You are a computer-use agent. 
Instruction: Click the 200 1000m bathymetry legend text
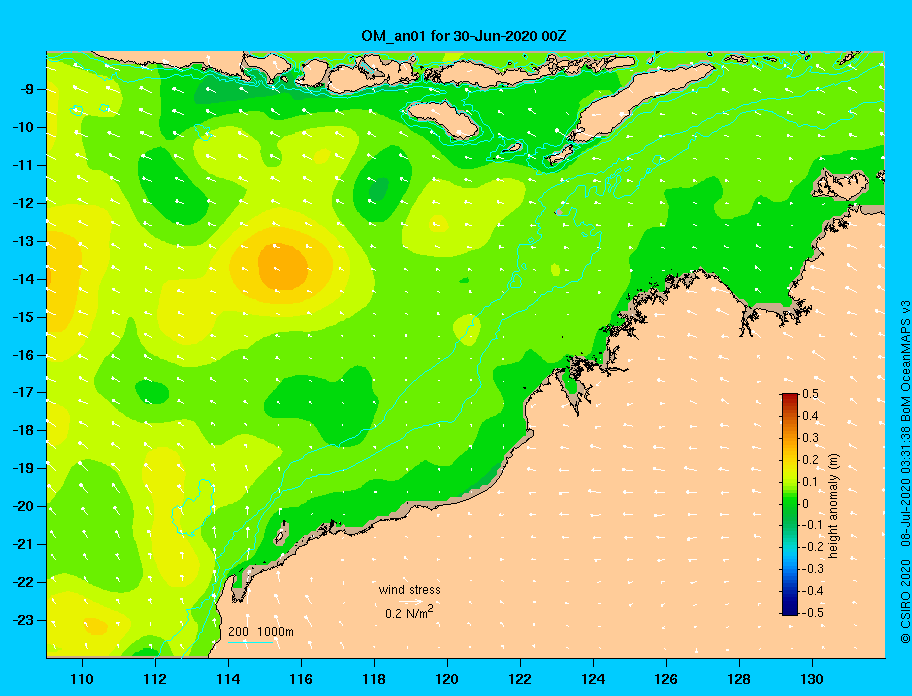[x=261, y=631]
